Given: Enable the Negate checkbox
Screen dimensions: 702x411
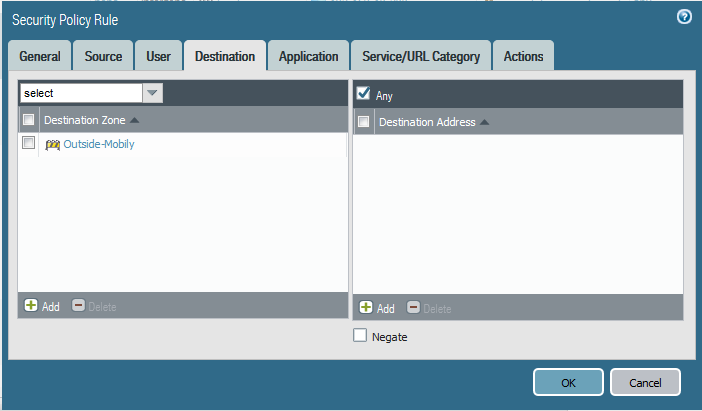Looking at the screenshot, I should point(360,336).
